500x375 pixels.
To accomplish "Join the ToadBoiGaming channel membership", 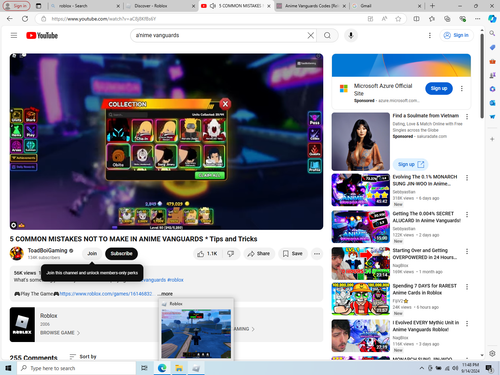I will pyautogui.click(x=92, y=254).
